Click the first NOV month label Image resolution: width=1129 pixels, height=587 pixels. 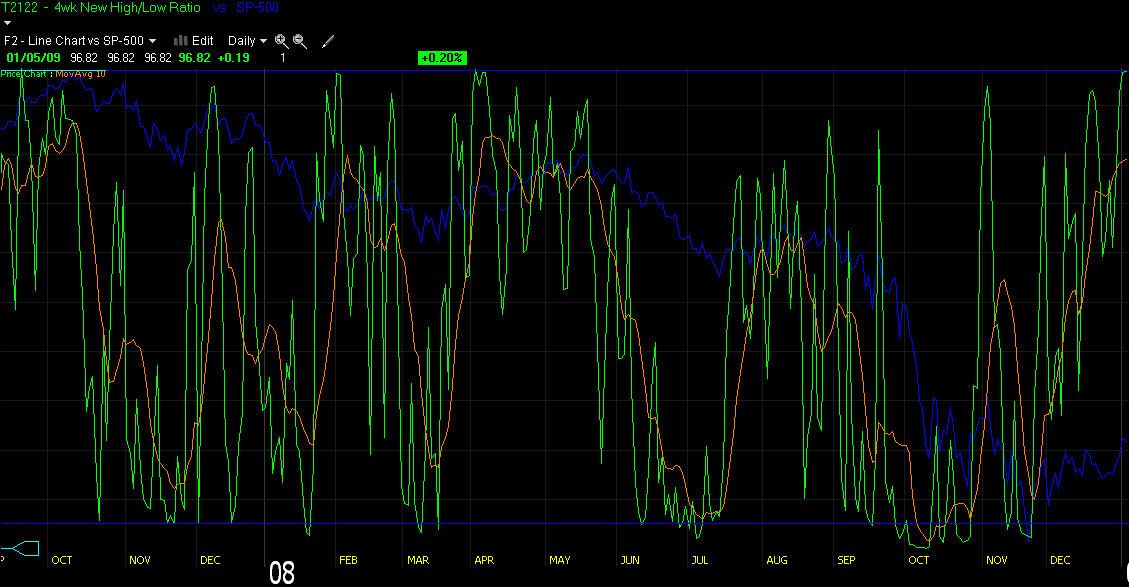pos(140,560)
